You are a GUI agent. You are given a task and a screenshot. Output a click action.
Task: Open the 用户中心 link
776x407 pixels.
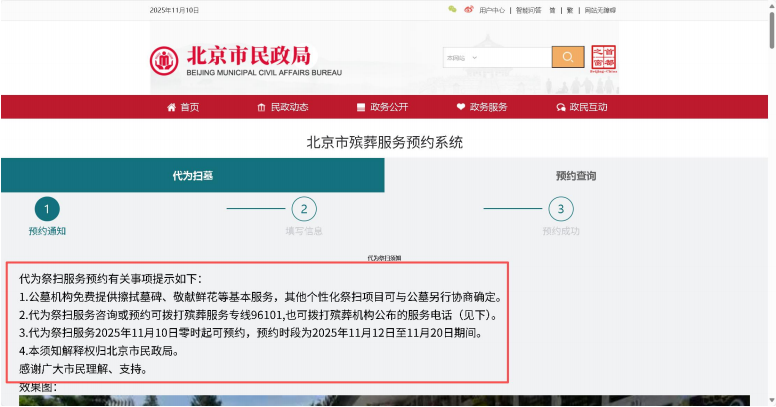pyautogui.click(x=492, y=10)
